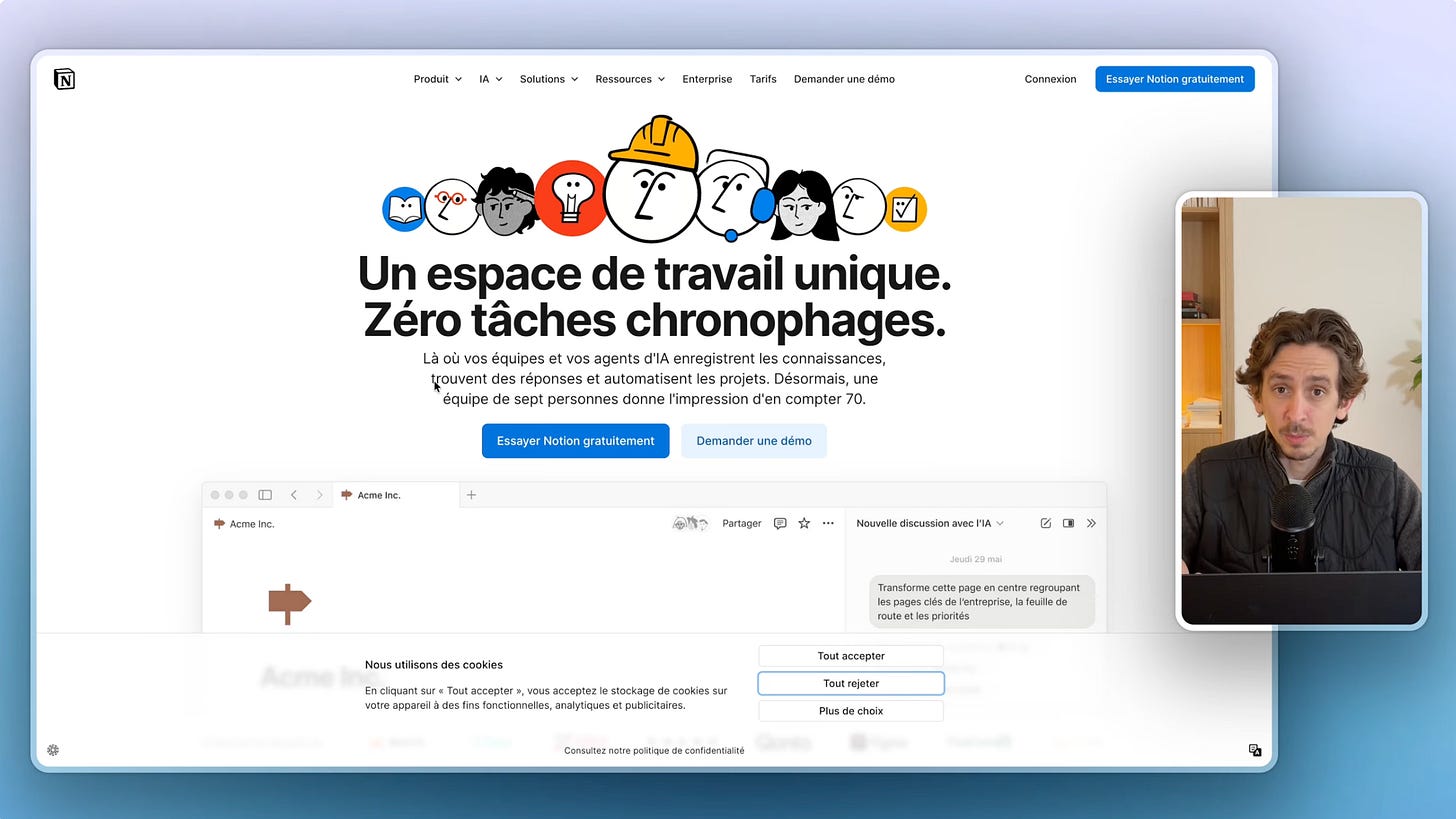Expand the IA navigation menu

click(x=490, y=79)
